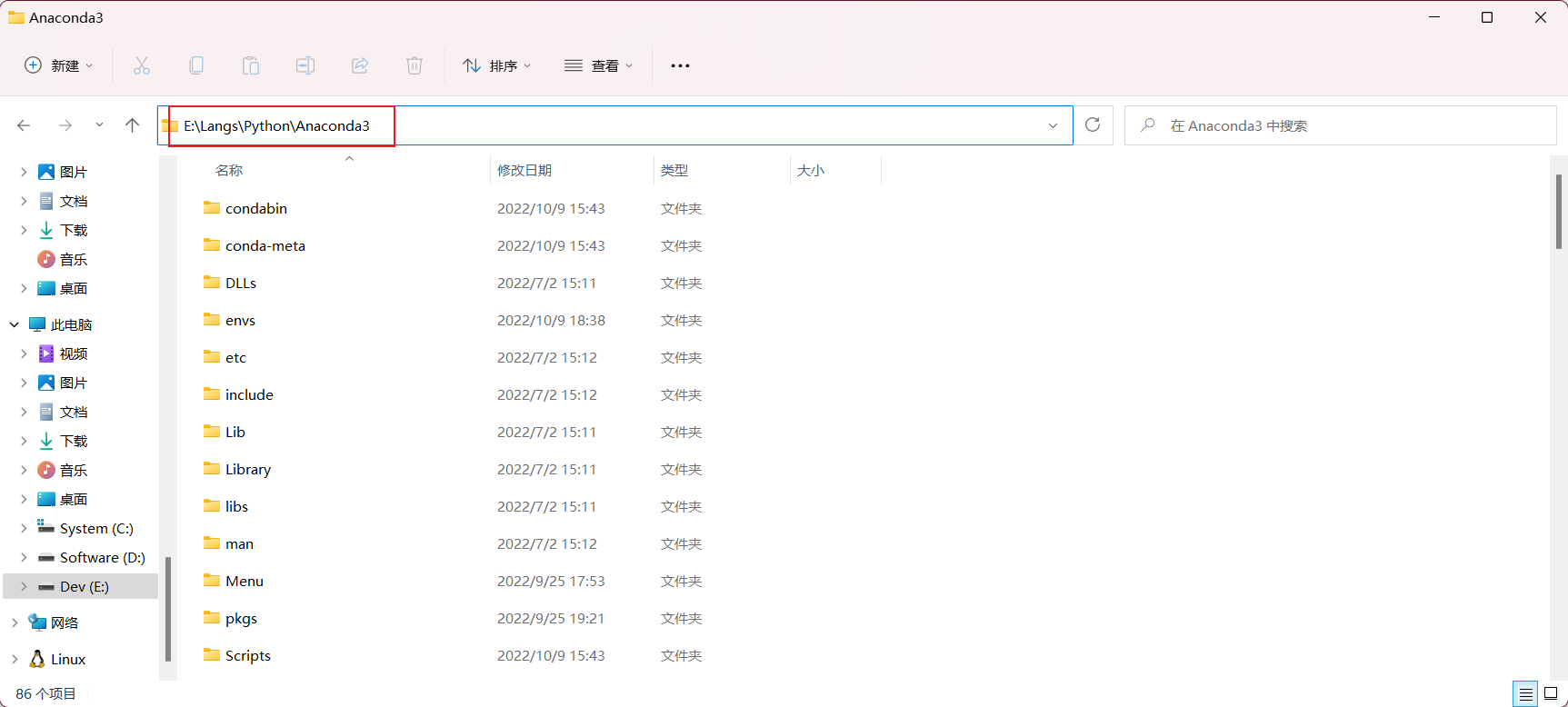
Task: Collapse the 此电脑 tree node
Action: [15, 324]
